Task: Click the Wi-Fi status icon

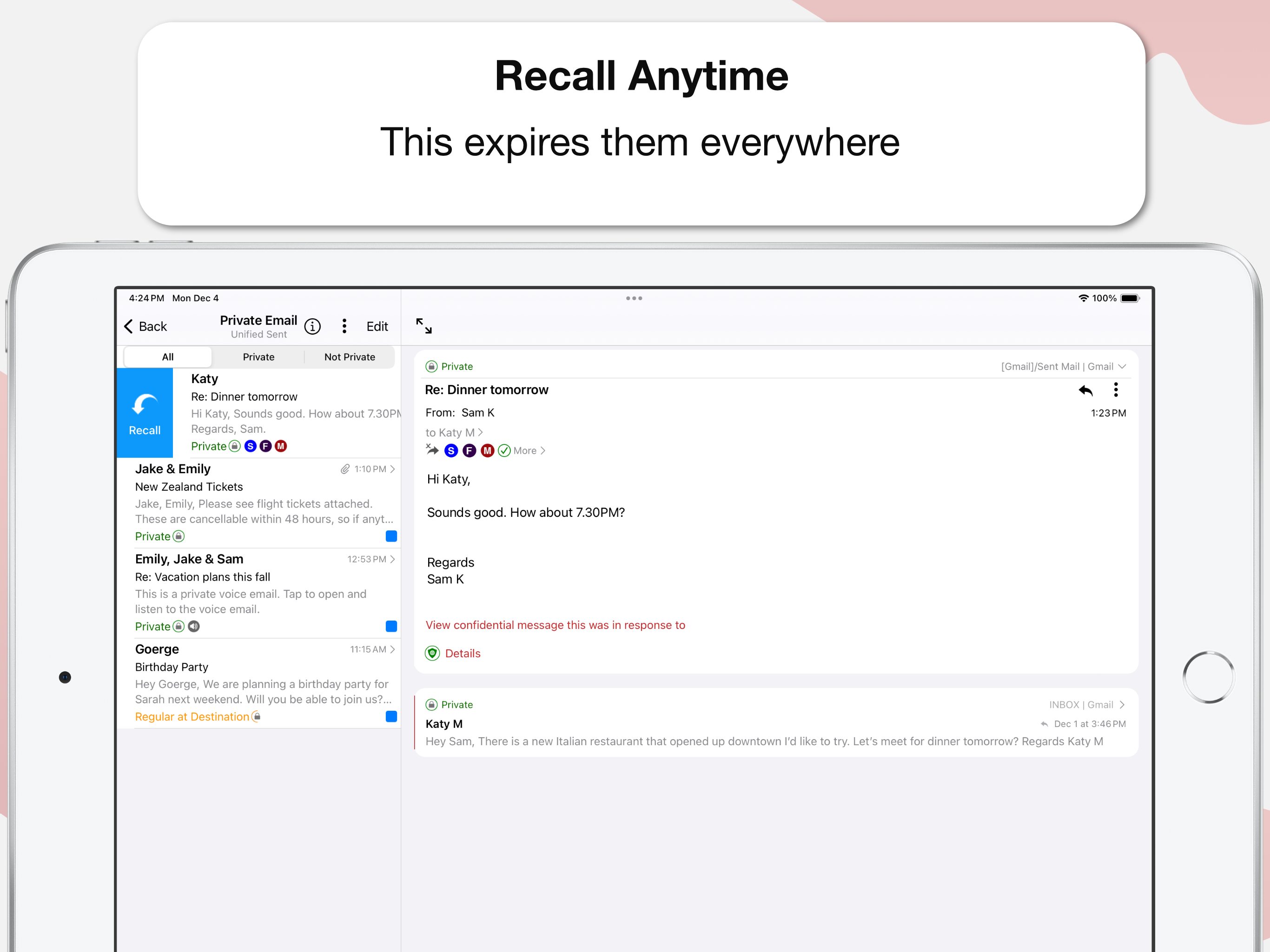Action: point(1084,298)
